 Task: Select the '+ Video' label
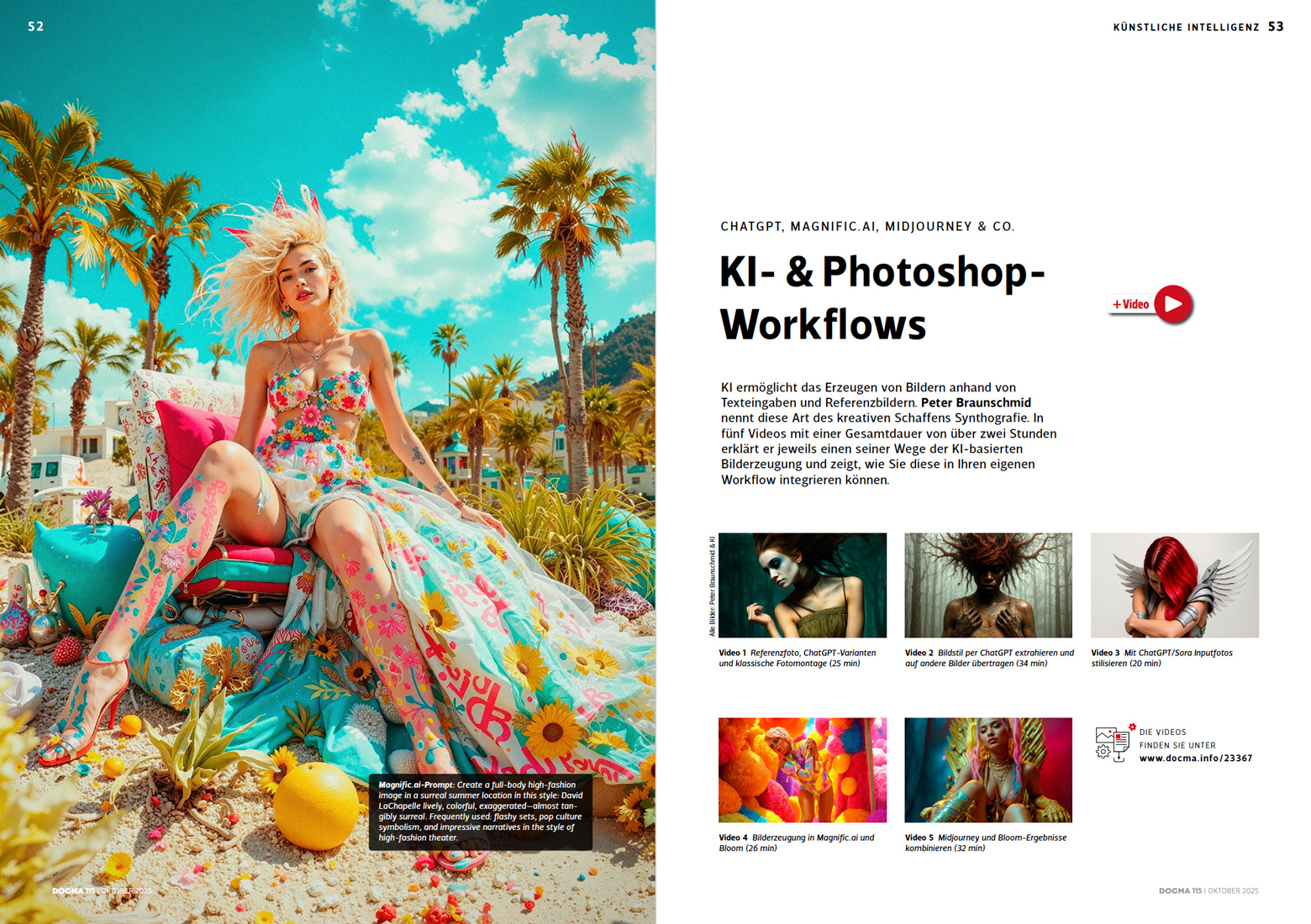1131,304
